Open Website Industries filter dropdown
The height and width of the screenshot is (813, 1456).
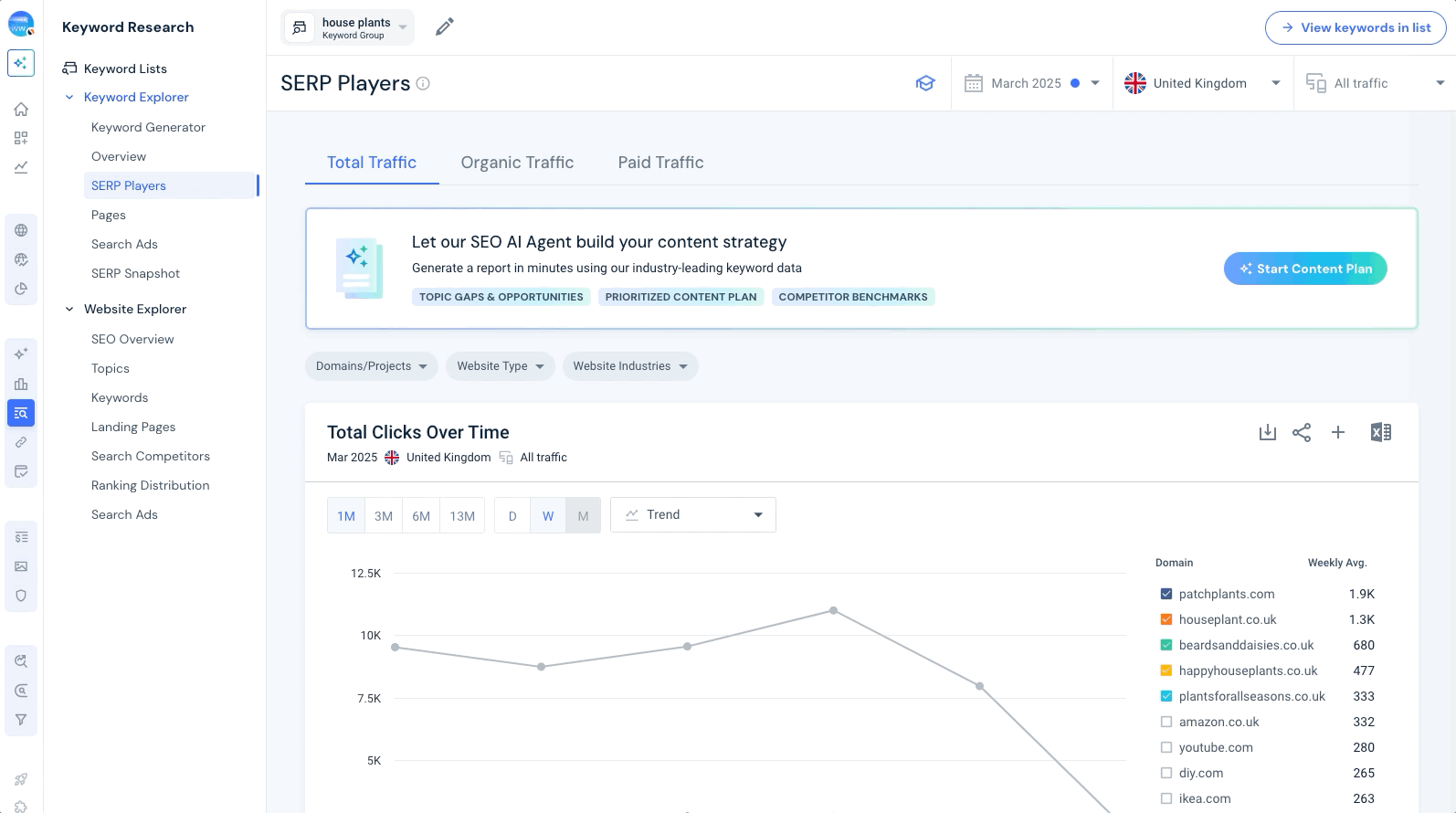tap(630, 366)
